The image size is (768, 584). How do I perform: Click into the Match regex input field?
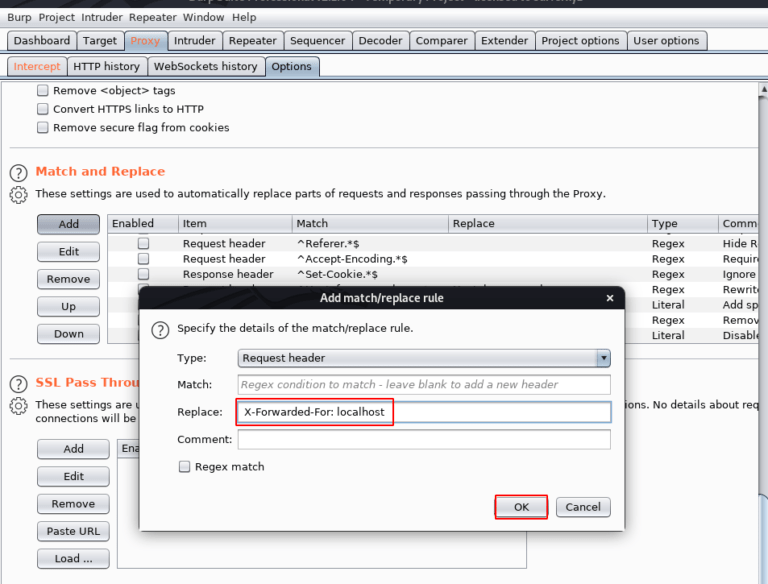pos(424,385)
